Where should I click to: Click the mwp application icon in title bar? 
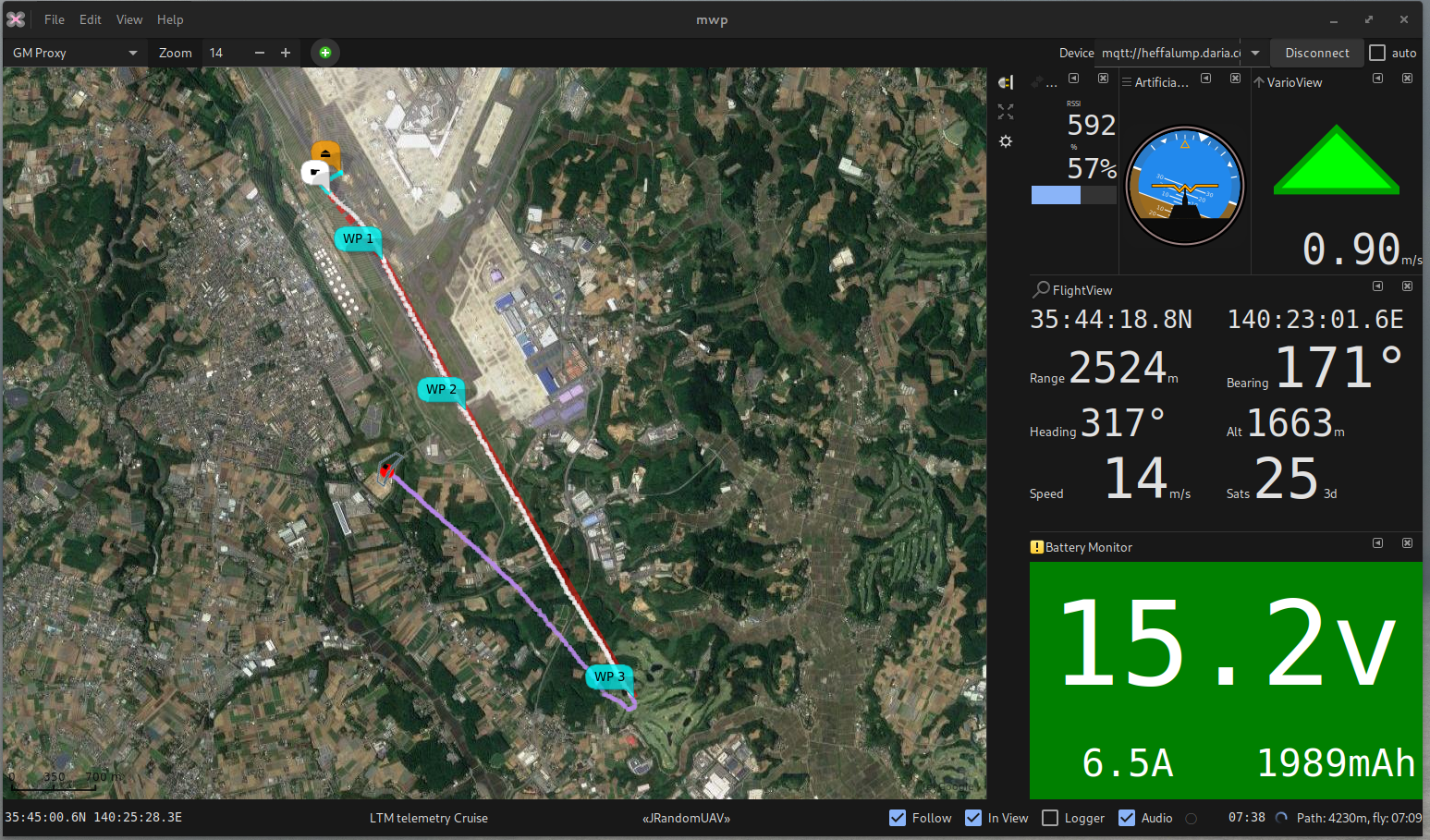16,19
